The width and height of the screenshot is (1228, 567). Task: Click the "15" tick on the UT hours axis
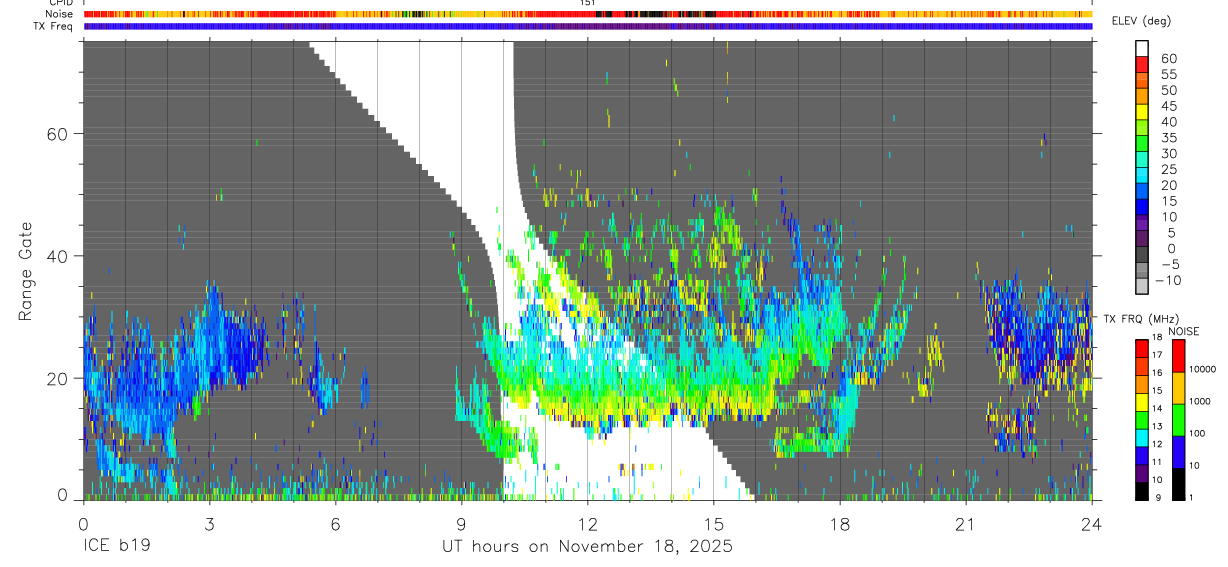(714, 523)
